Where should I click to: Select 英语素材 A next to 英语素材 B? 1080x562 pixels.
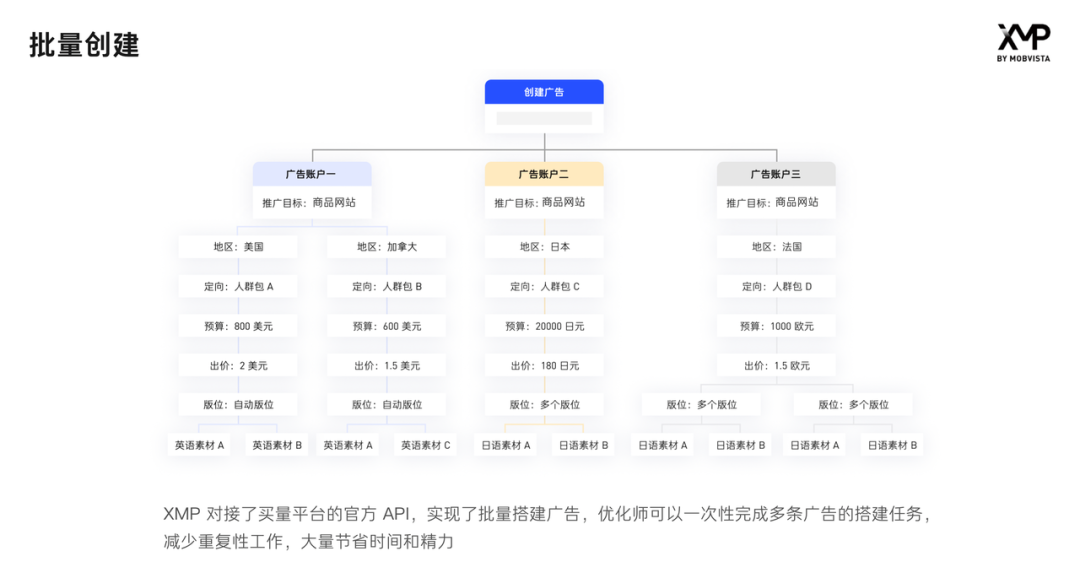199,446
